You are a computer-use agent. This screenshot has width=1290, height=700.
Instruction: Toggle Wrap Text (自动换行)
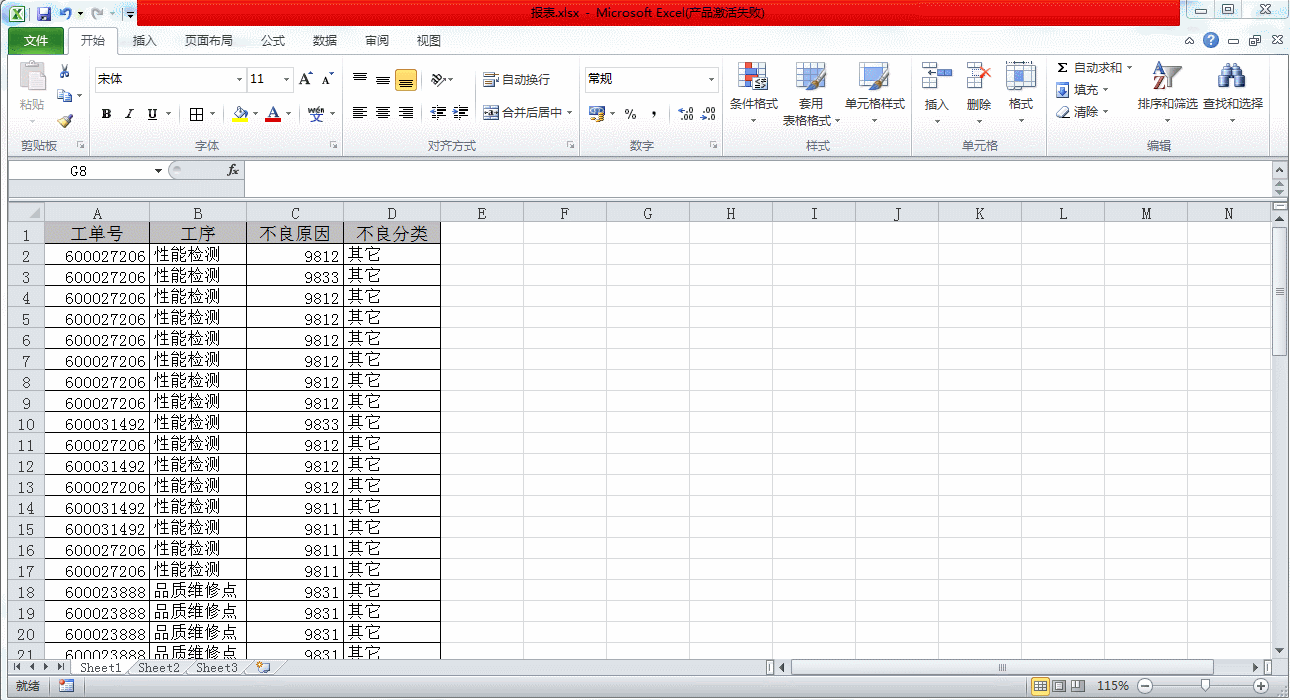click(516, 80)
